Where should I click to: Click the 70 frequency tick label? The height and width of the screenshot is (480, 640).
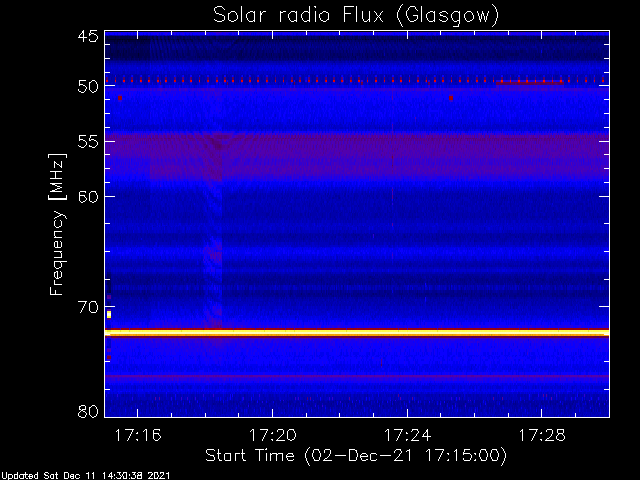pyautogui.click(x=88, y=307)
